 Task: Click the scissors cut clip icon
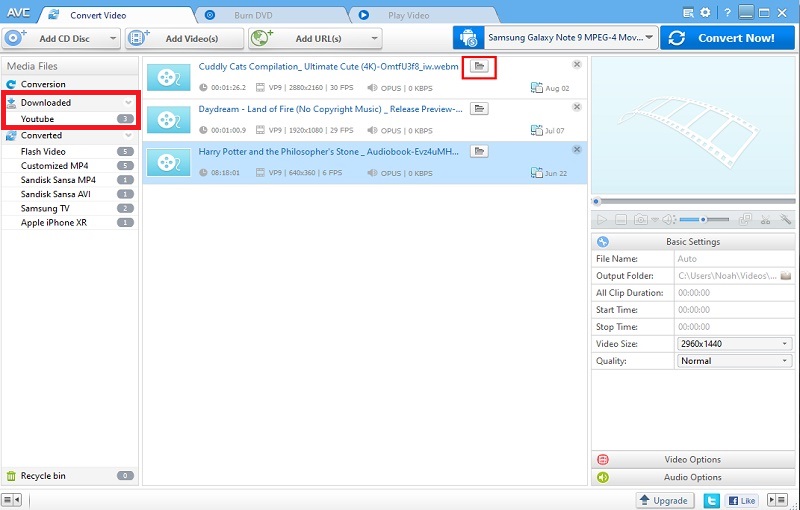click(765, 220)
